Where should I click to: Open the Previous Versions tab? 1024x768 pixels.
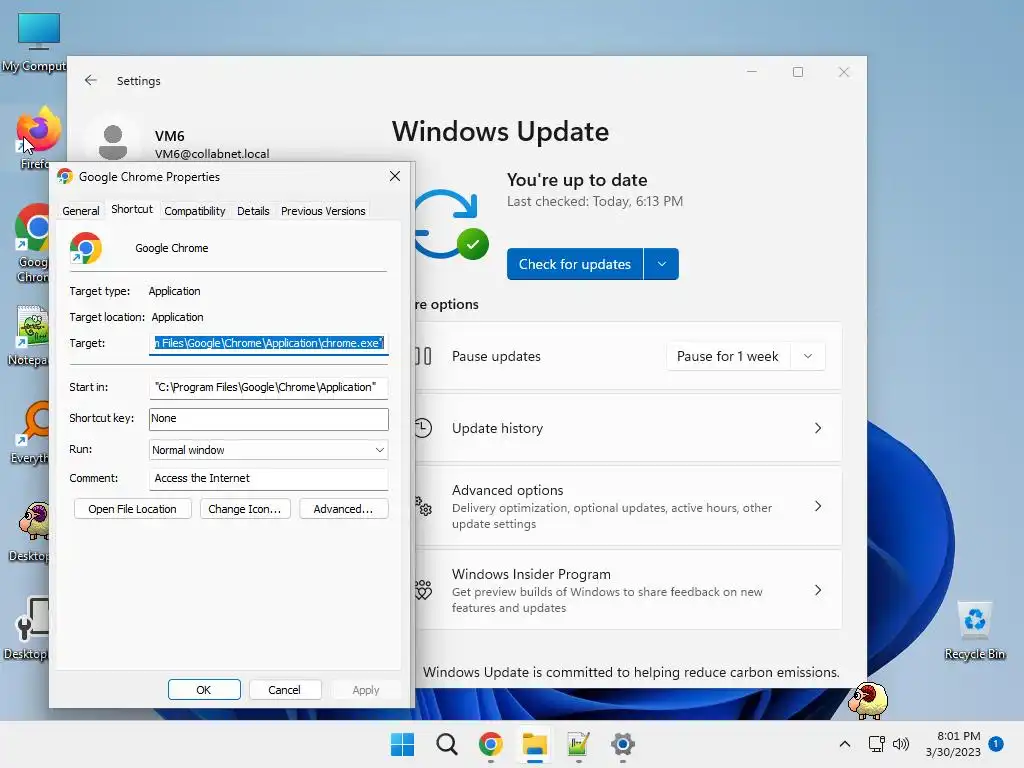coord(323,211)
